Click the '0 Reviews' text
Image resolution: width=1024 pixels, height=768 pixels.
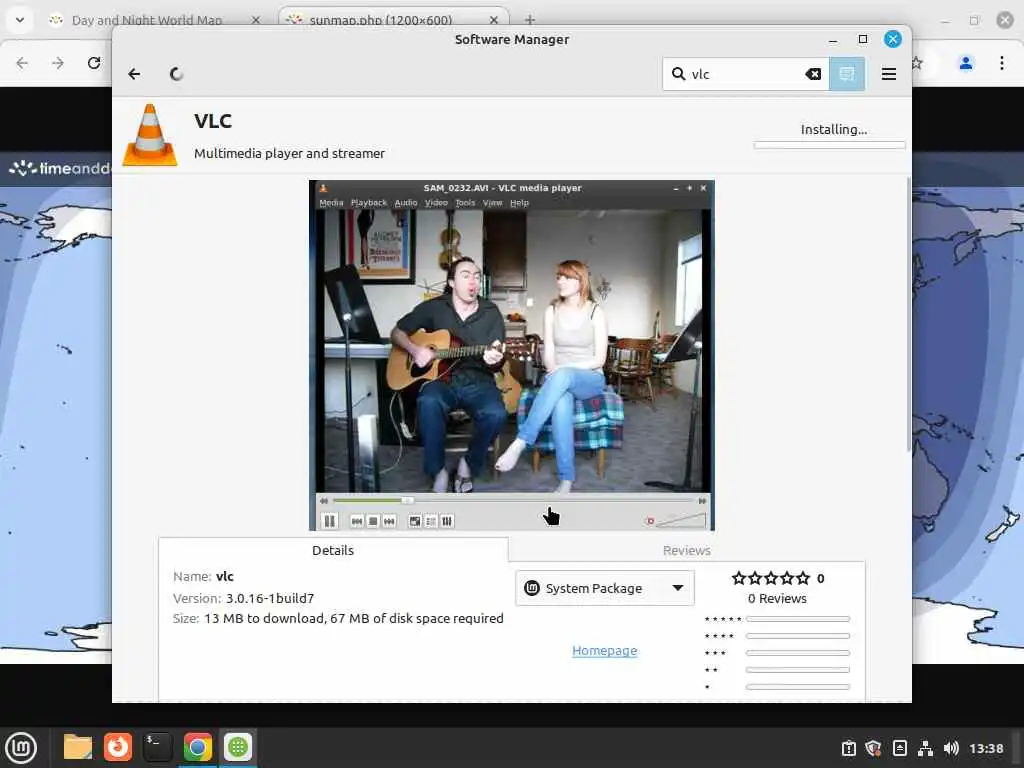777,598
